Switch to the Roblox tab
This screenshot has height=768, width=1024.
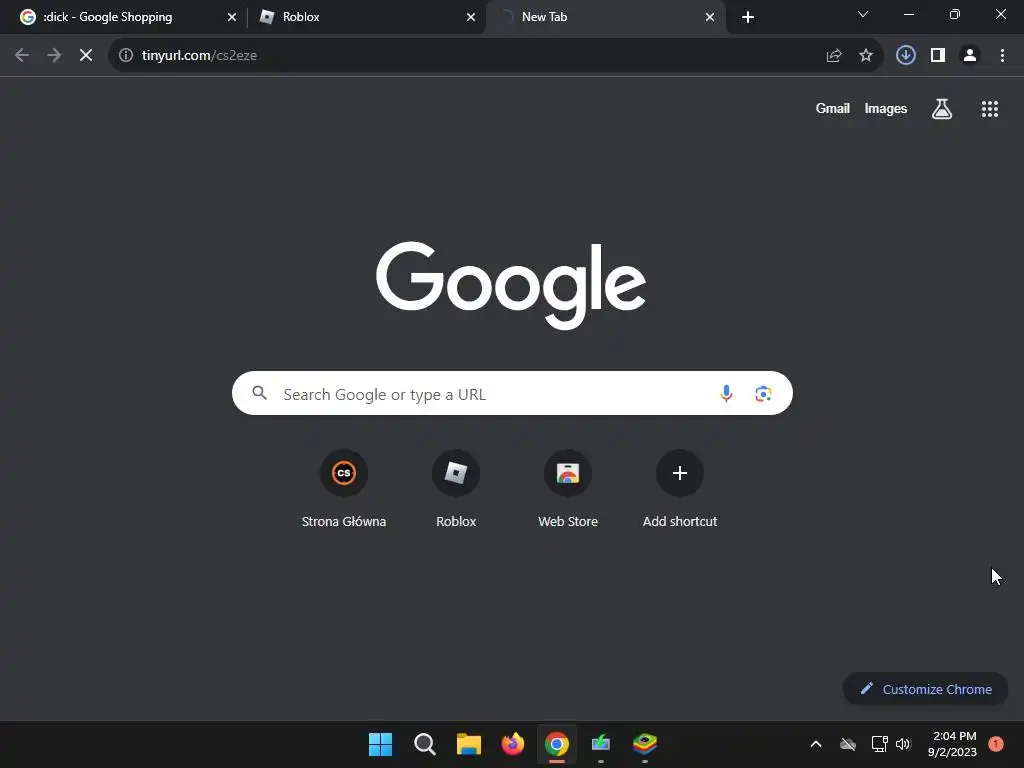click(366, 17)
